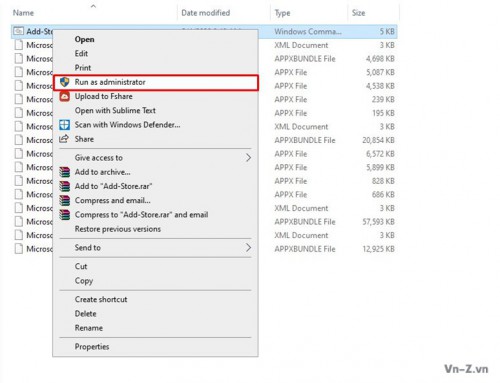Click the "Windows Comma..." type cell
This screenshot has width=500, height=383.
tap(308, 32)
